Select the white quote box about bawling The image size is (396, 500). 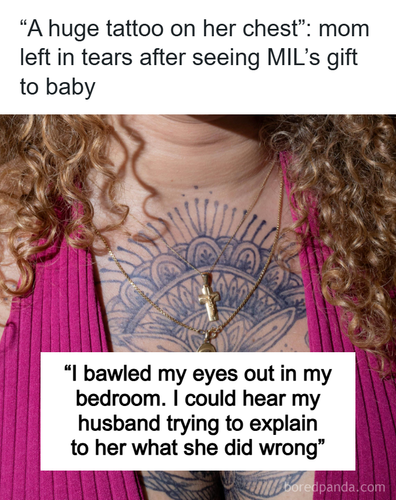198,411
